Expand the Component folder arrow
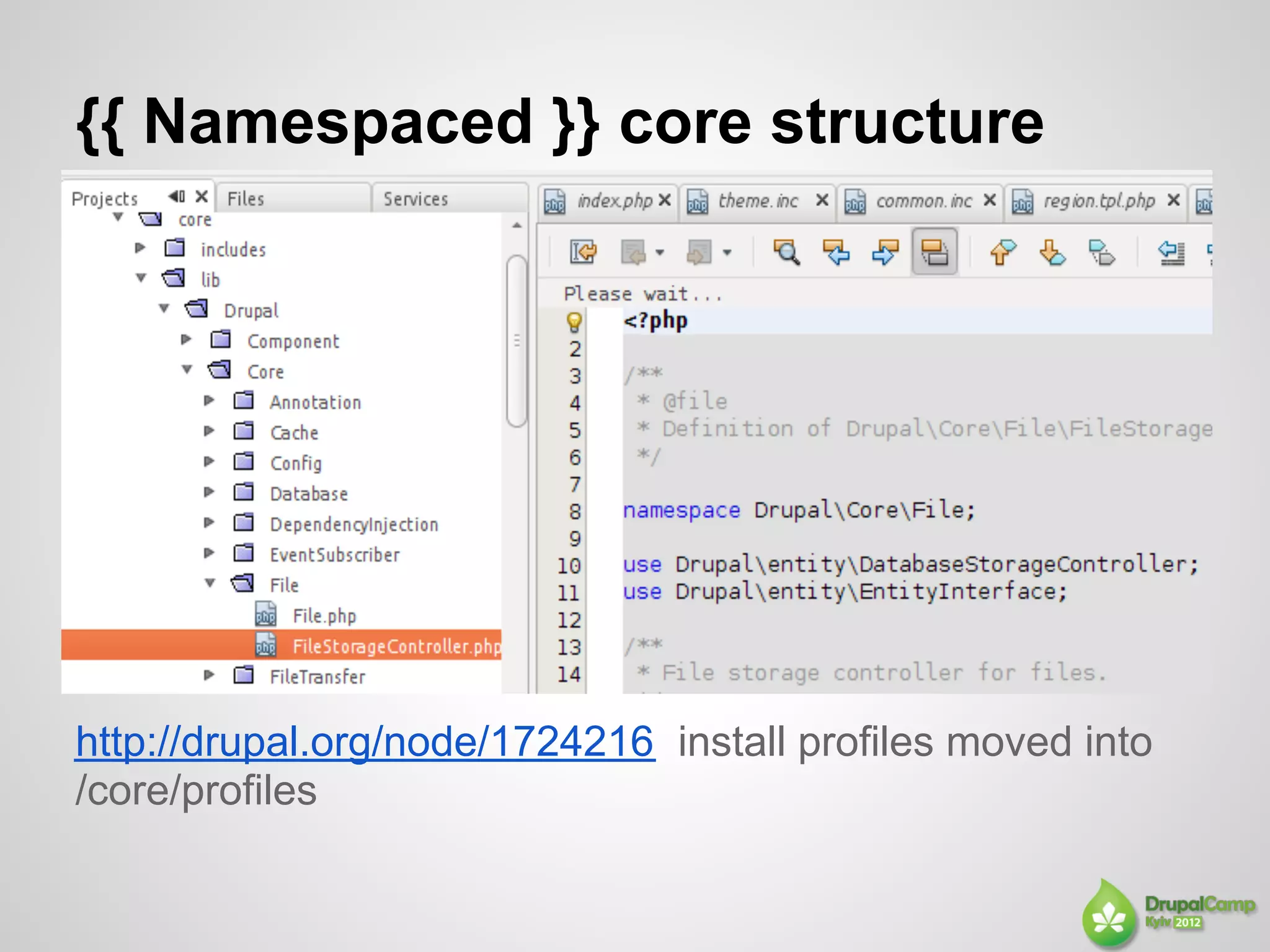1270x952 pixels. click(186, 339)
